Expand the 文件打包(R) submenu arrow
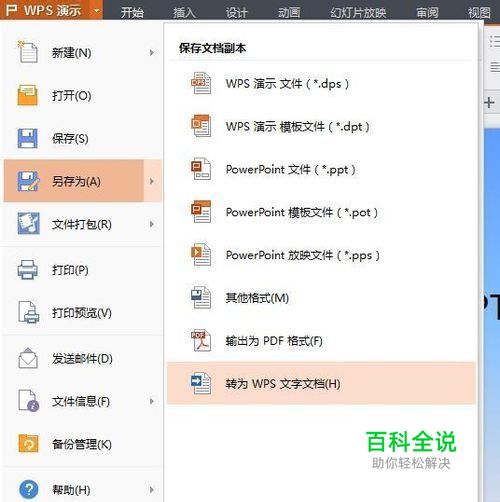Image resolution: width=500 pixels, height=502 pixels. coord(152,224)
